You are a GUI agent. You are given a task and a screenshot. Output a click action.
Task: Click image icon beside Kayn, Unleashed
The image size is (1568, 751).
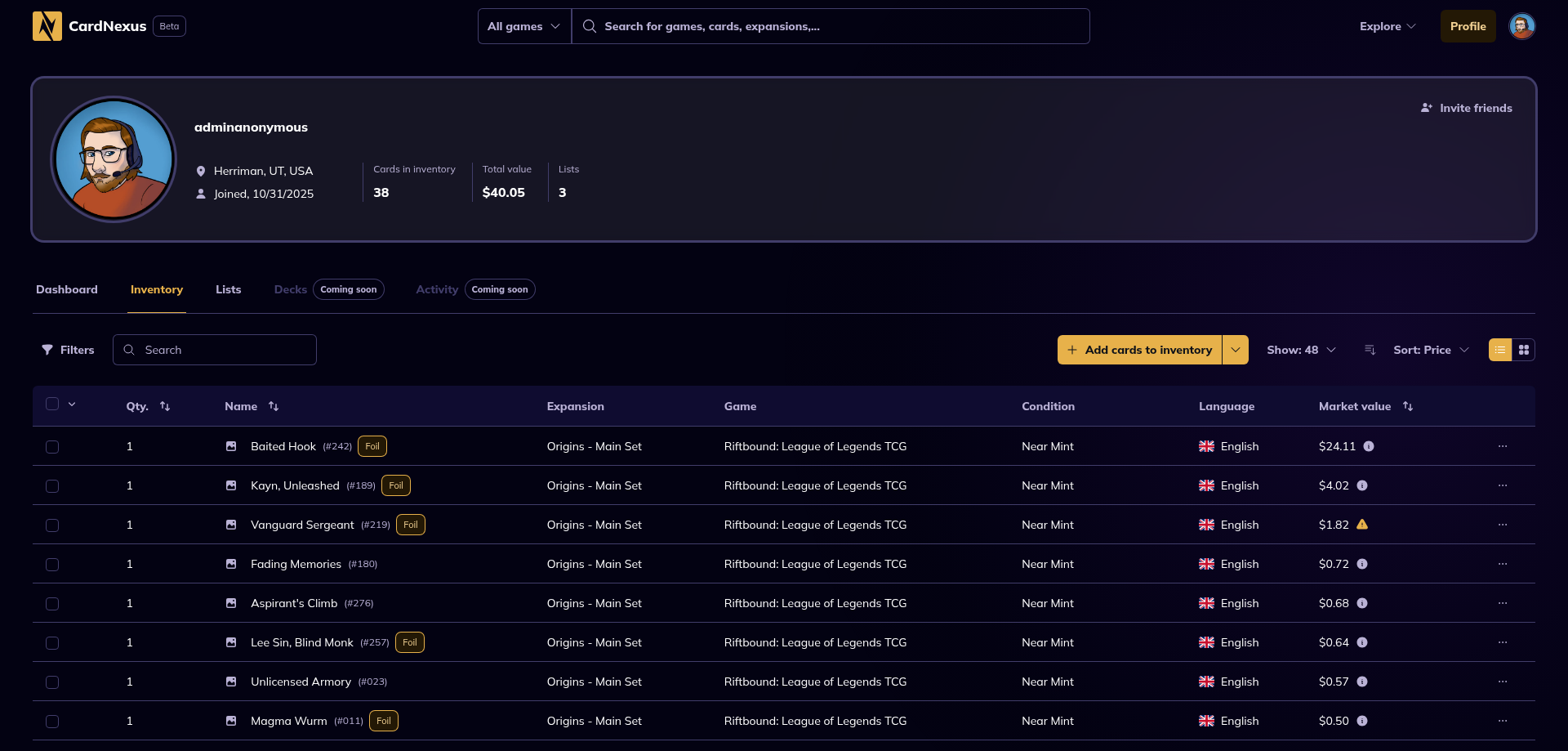pyautogui.click(x=231, y=485)
